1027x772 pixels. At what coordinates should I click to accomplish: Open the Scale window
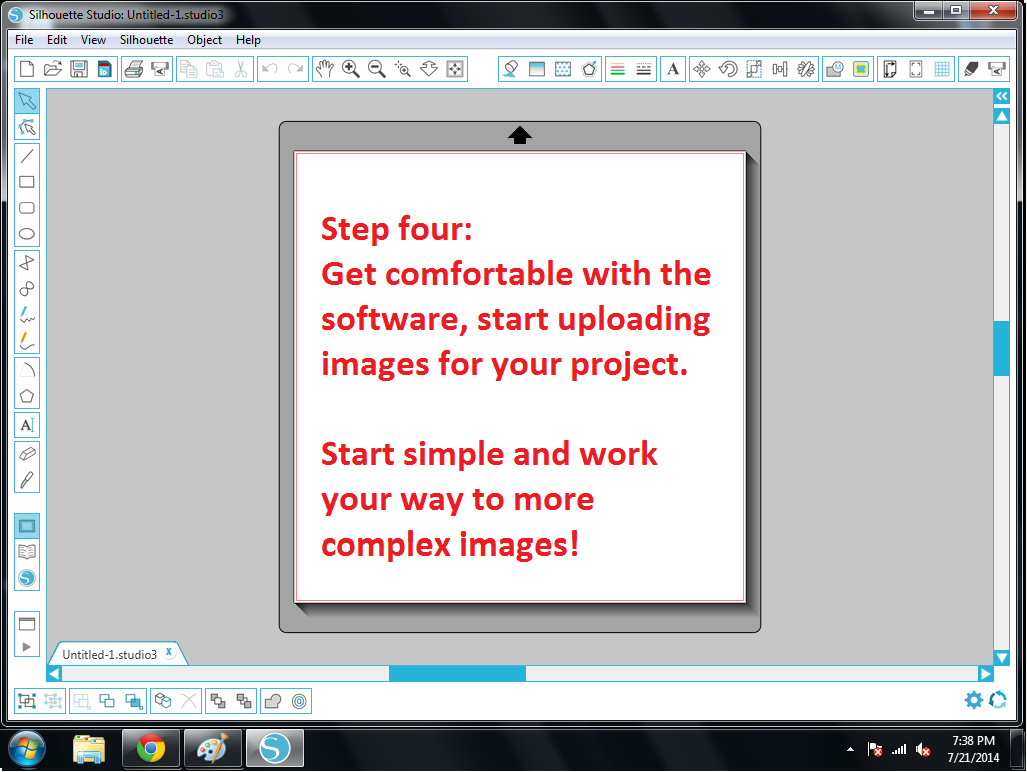[x=754, y=69]
